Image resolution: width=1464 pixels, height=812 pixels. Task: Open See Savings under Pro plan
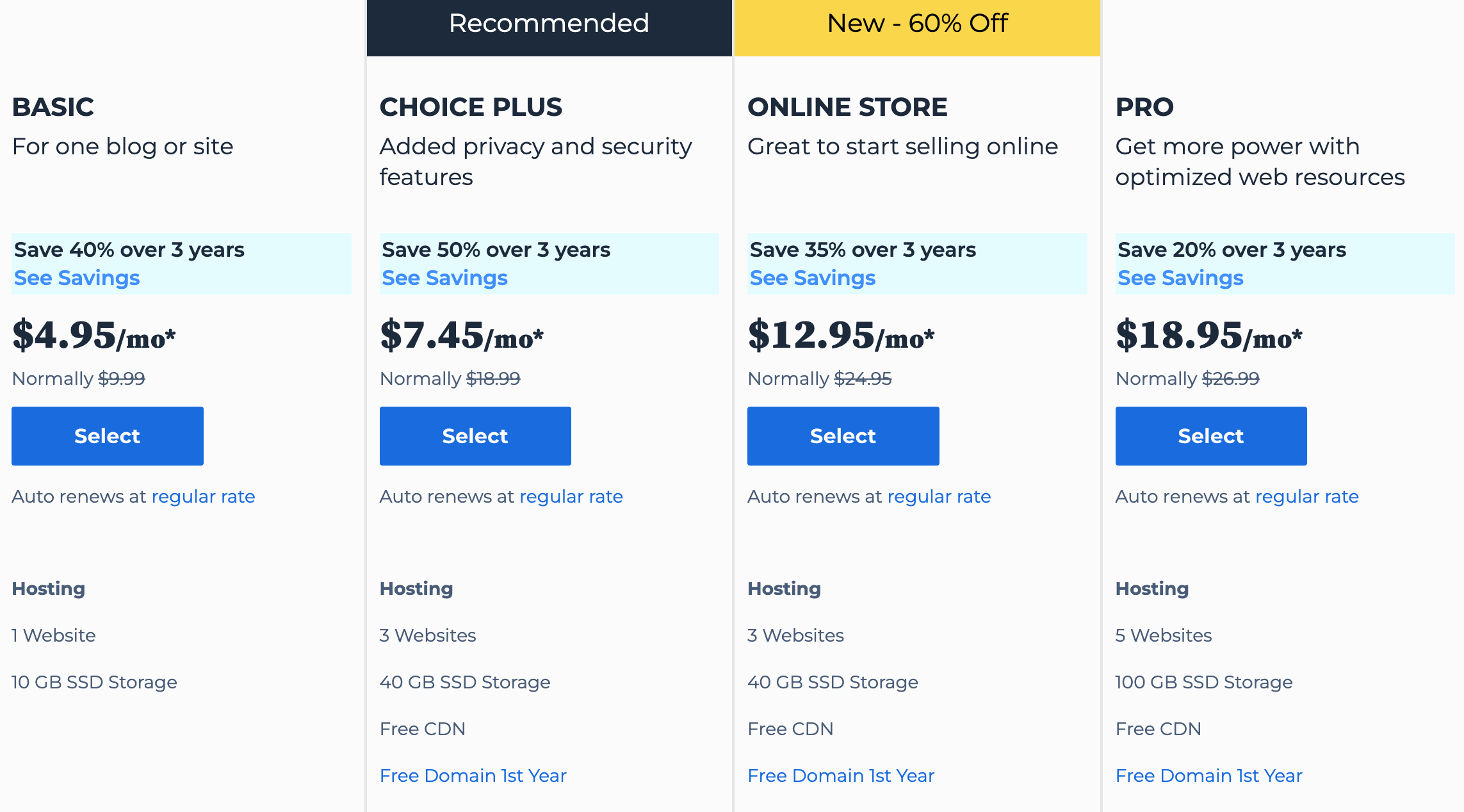click(x=1180, y=278)
